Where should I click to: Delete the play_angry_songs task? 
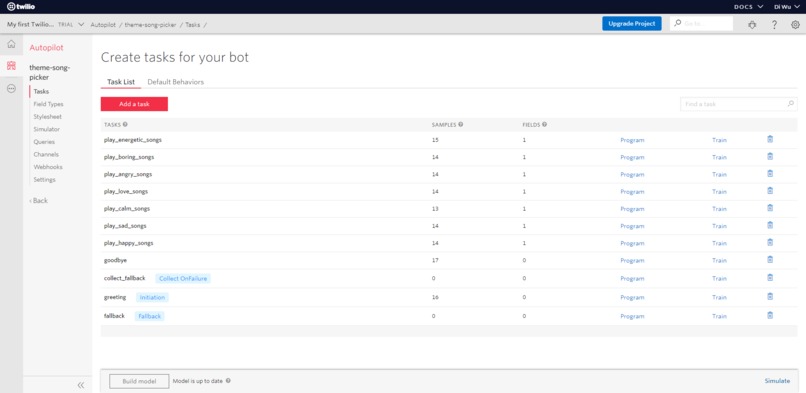point(770,174)
